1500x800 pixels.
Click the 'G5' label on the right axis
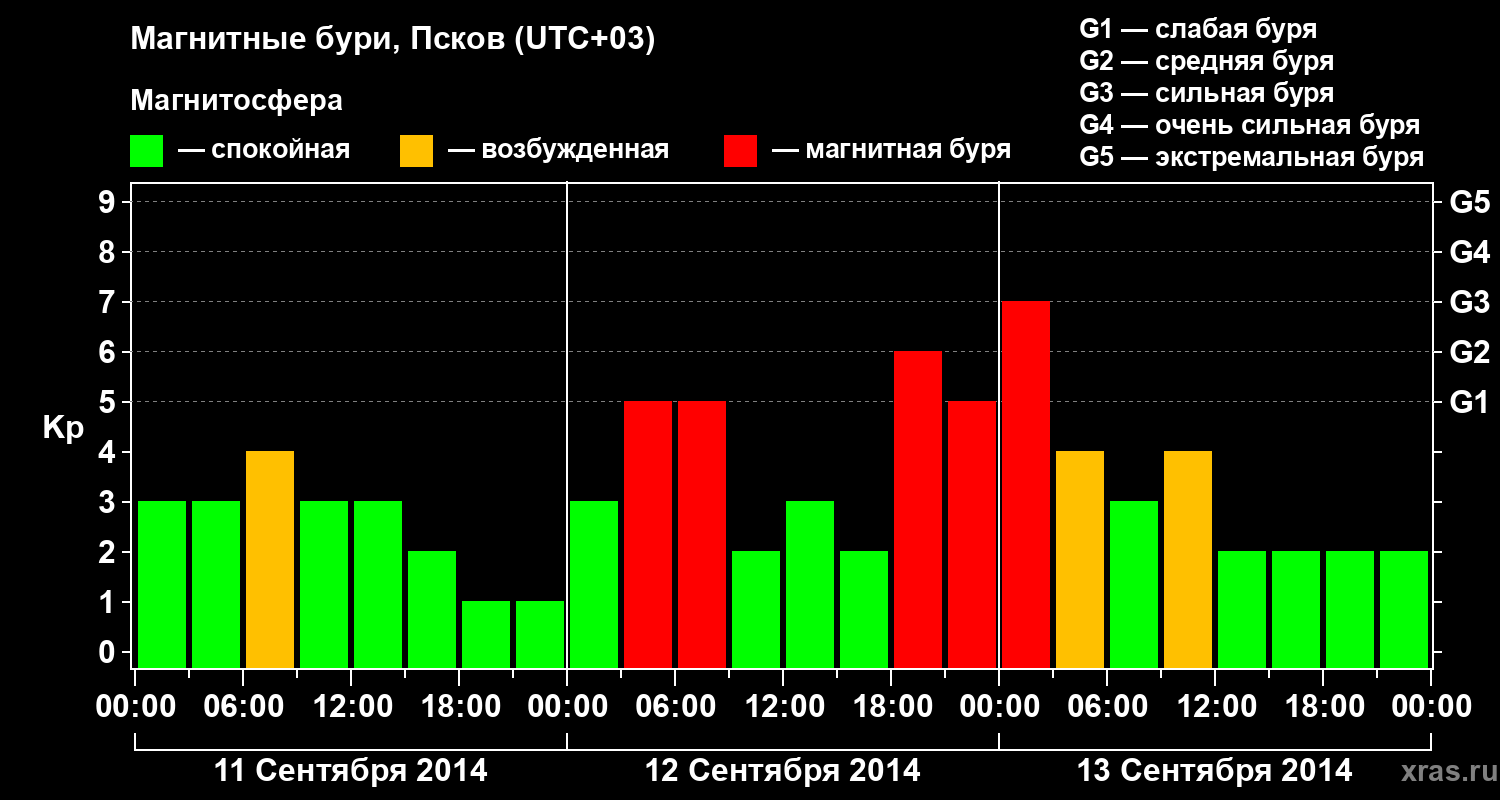(x=1469, y=202)
